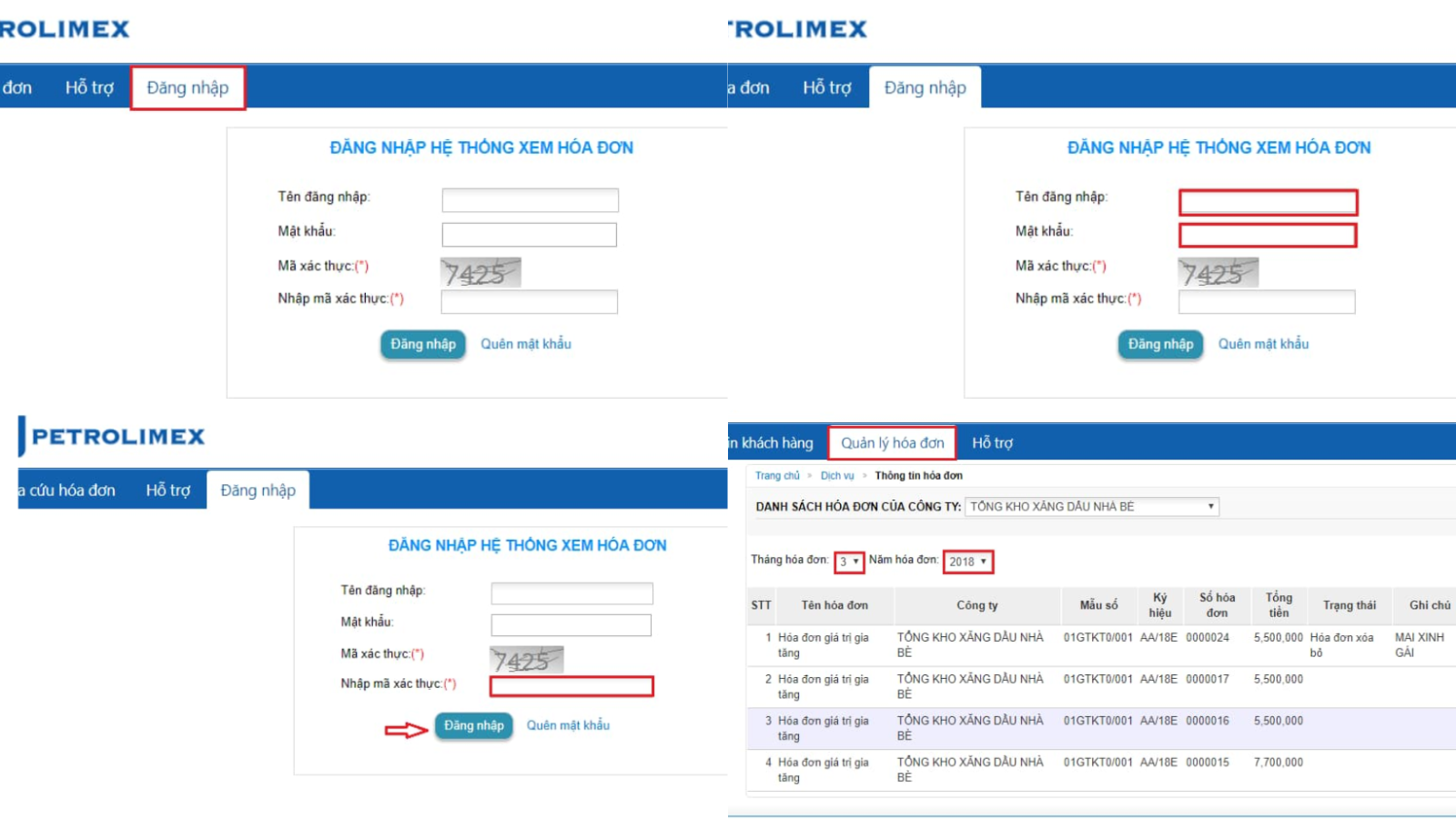Open the Tháng hóa đơn month dropdown
Screen dimensions: 1456x820
pos(849,562)
